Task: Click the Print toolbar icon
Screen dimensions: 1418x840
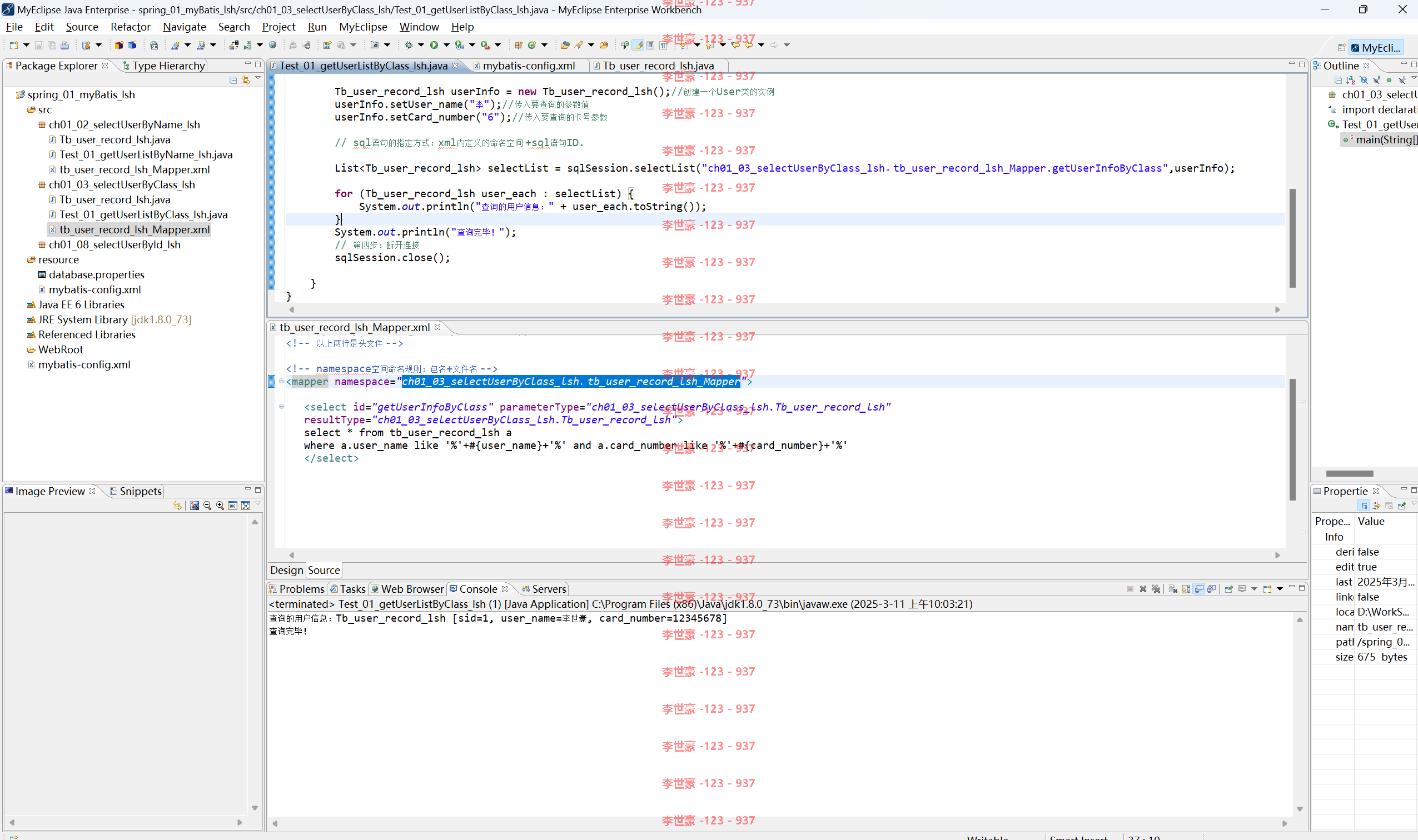Action: click(64, 44)
